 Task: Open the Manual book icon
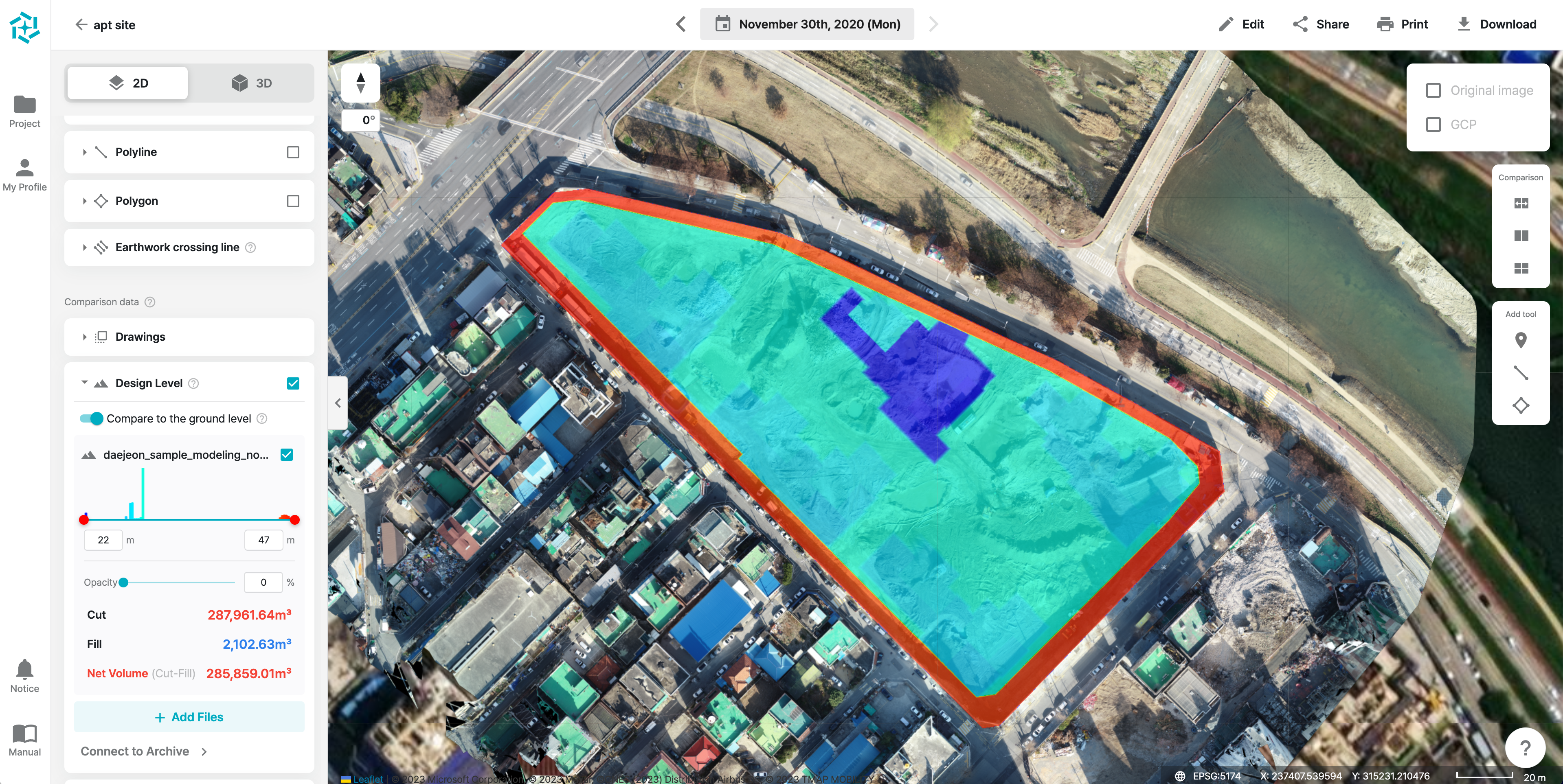25,740
